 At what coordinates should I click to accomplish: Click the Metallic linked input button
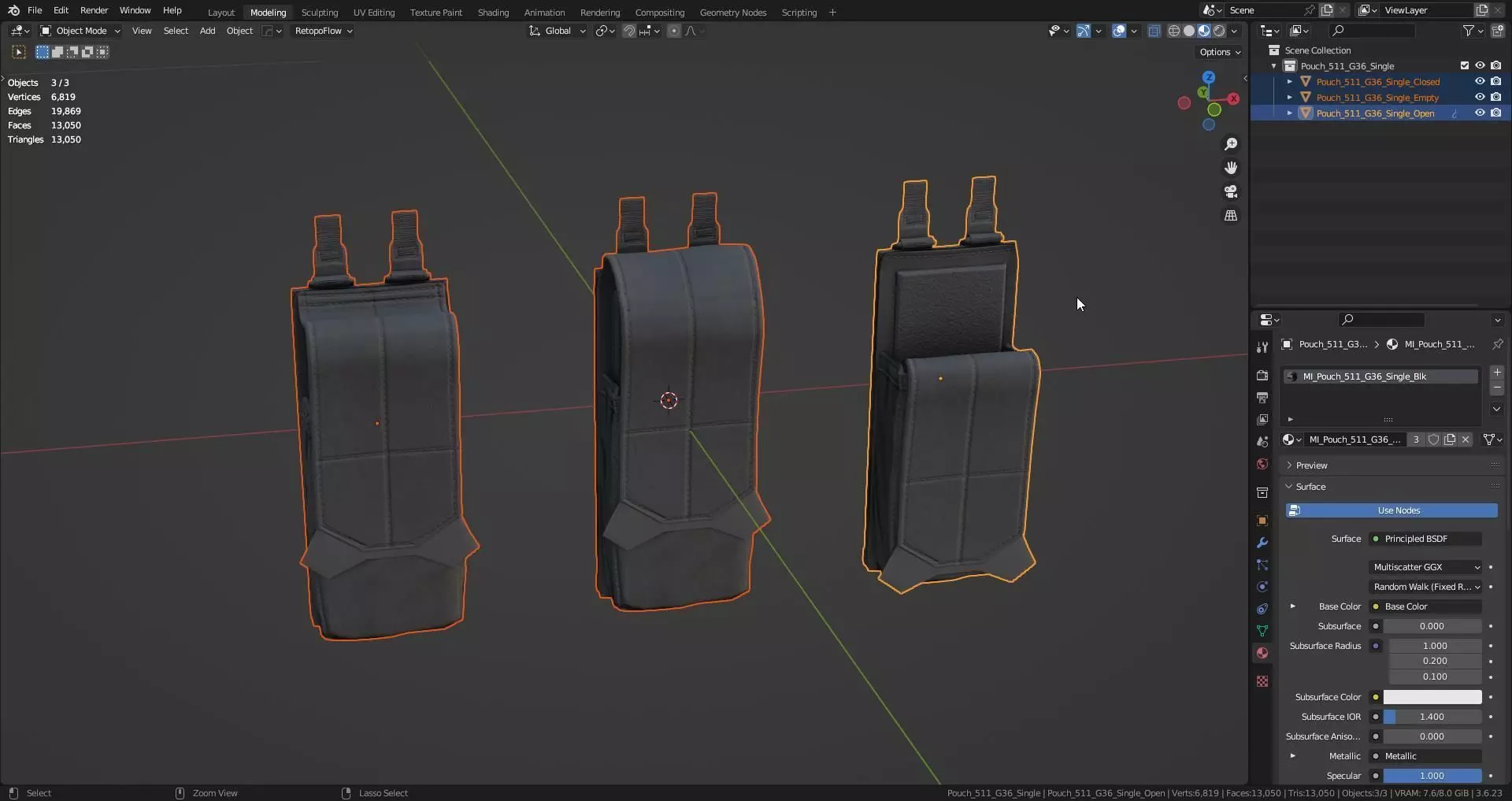(1425, 756)
